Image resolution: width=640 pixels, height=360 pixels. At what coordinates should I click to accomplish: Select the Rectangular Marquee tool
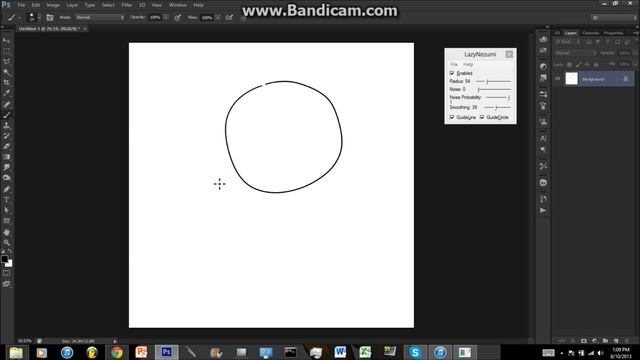7,51
